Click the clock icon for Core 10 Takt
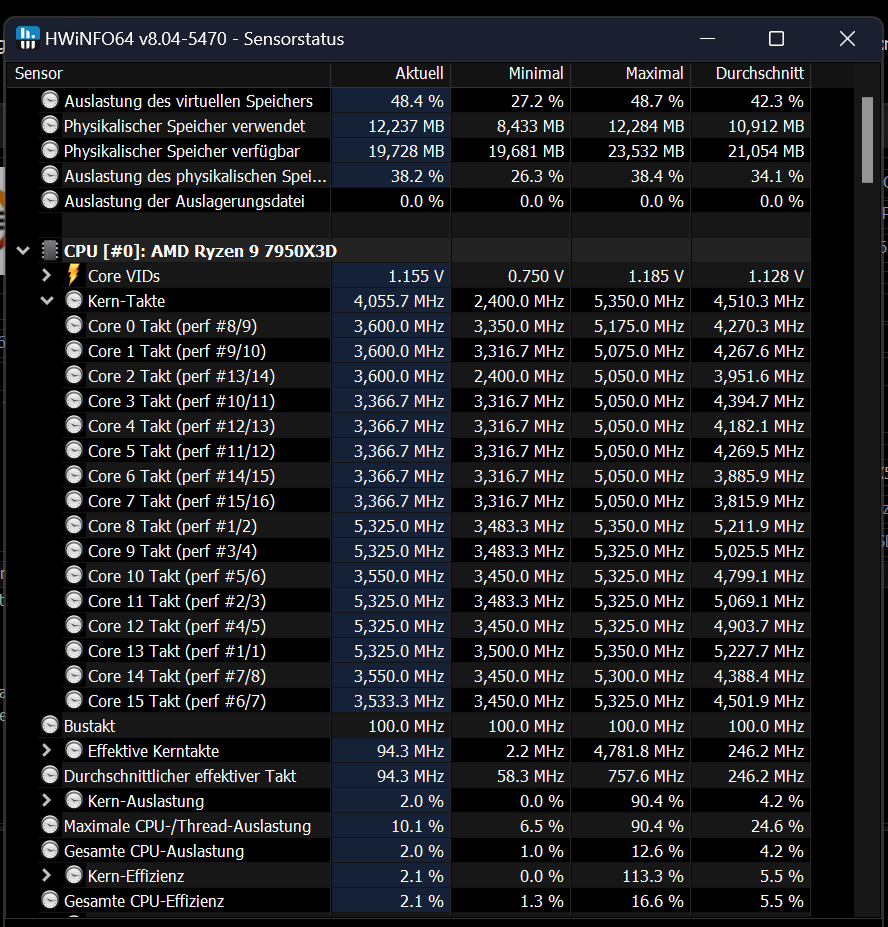 74,575
